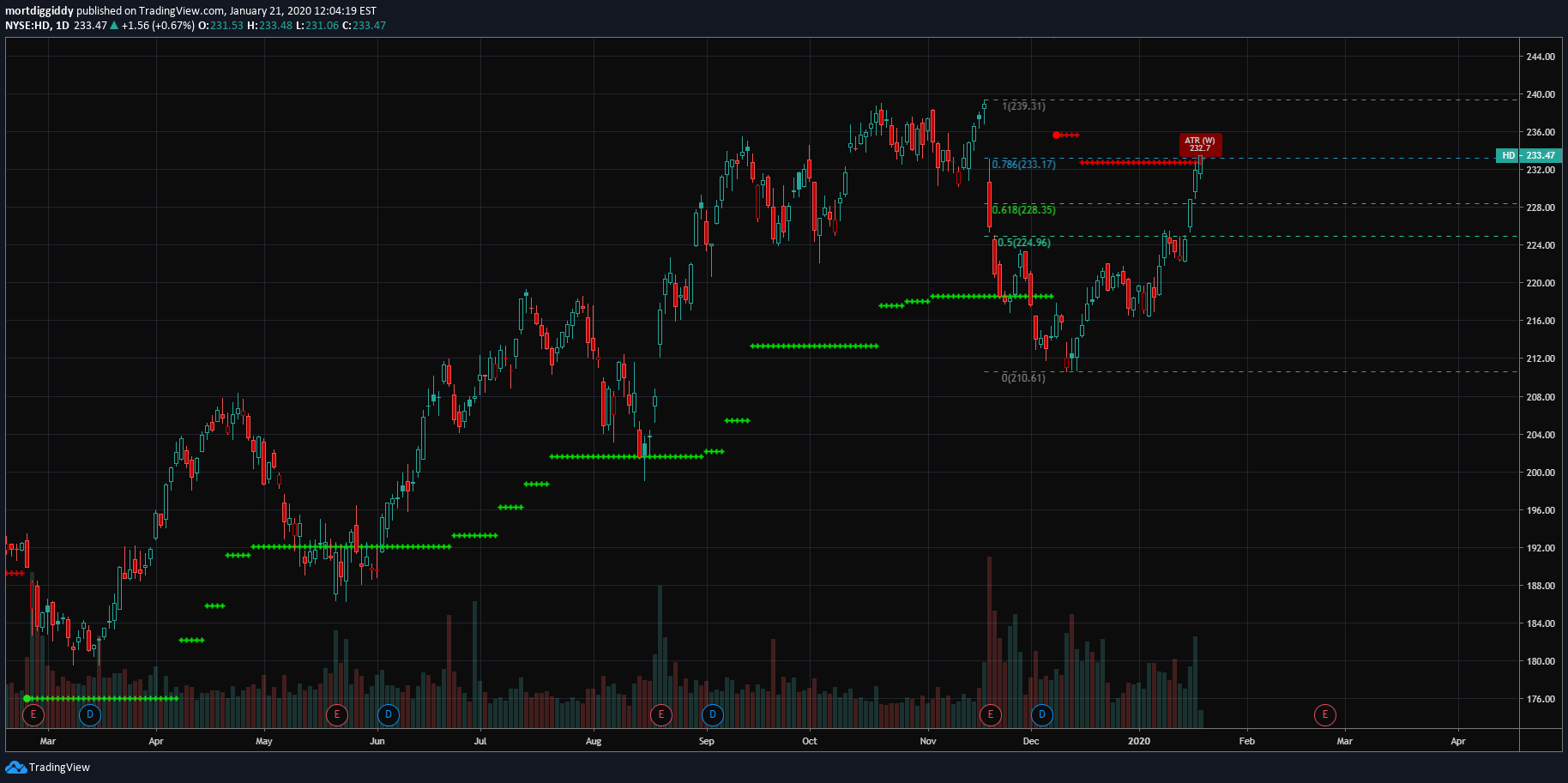Image resolution: width=1568 pixels, height=783 pixels.
Task: Select the Fibonacci 0(210.61) level label
Action: tap(1024, 377)
